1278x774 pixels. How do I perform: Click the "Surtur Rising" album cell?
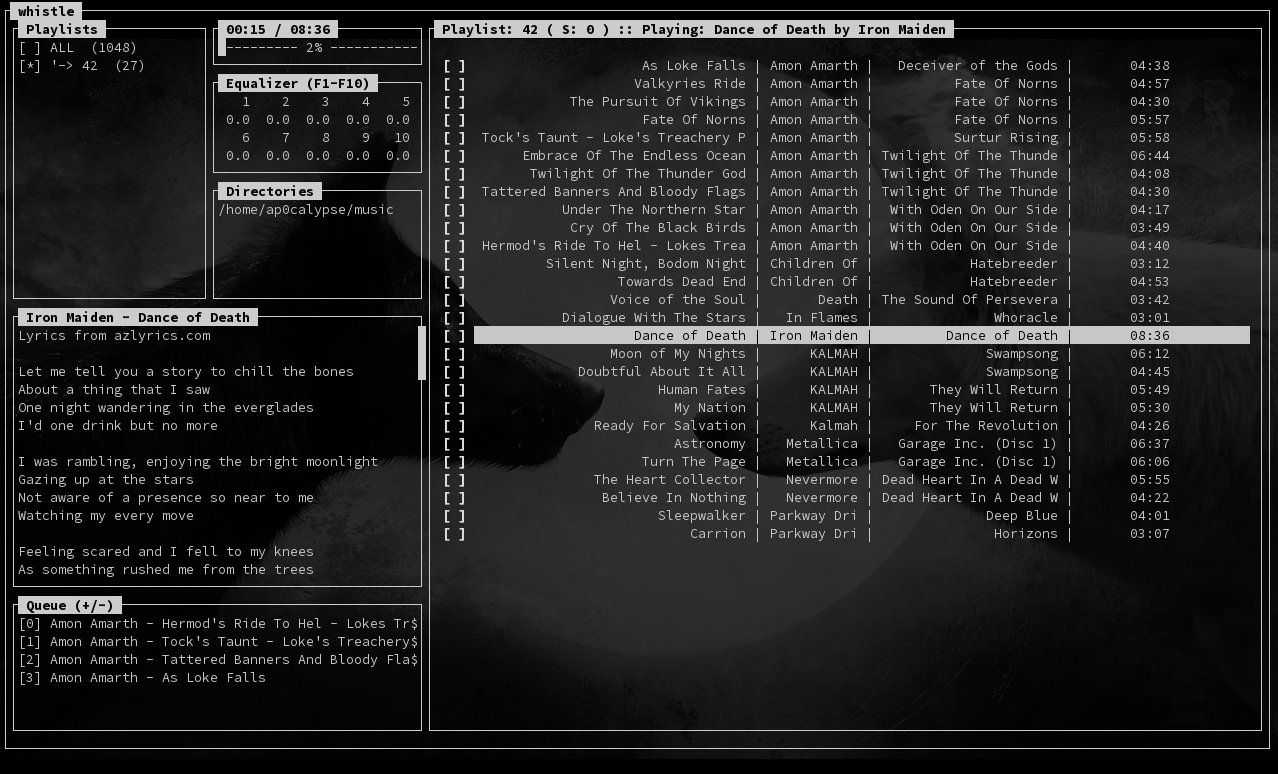click(x=1006, y=138)
